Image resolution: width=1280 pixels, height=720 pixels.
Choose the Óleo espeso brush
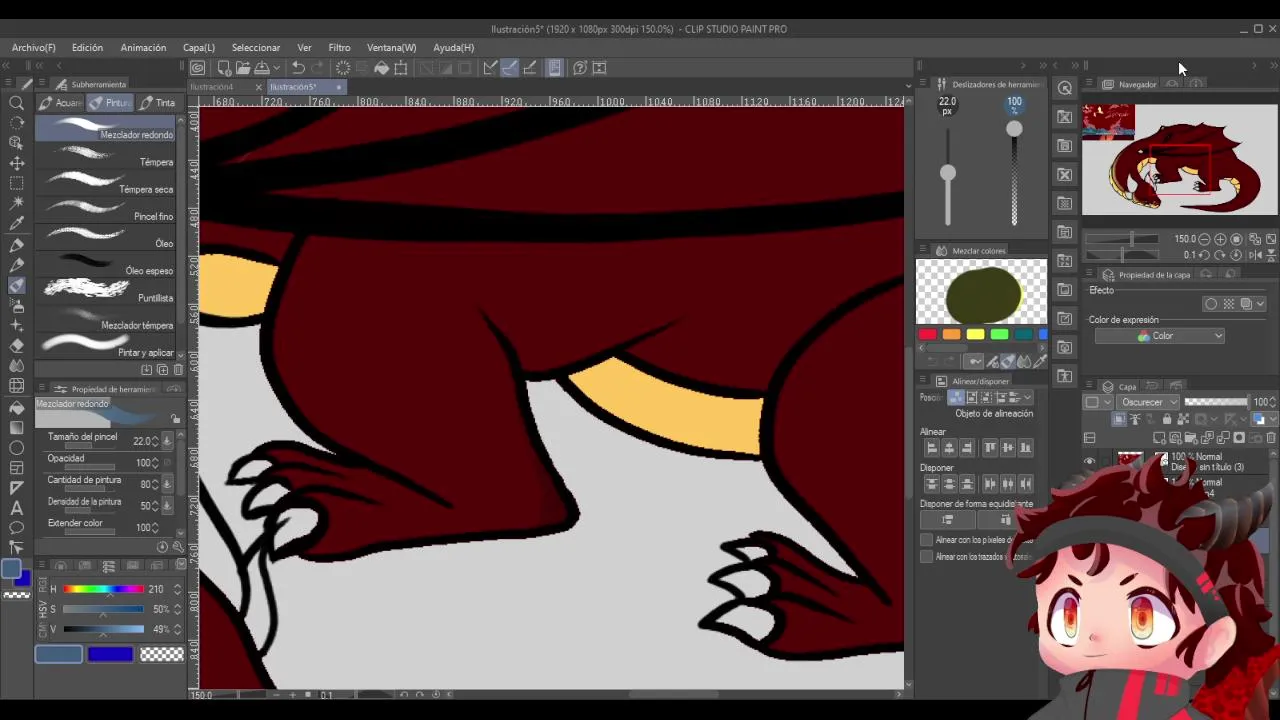pos(106,266)
